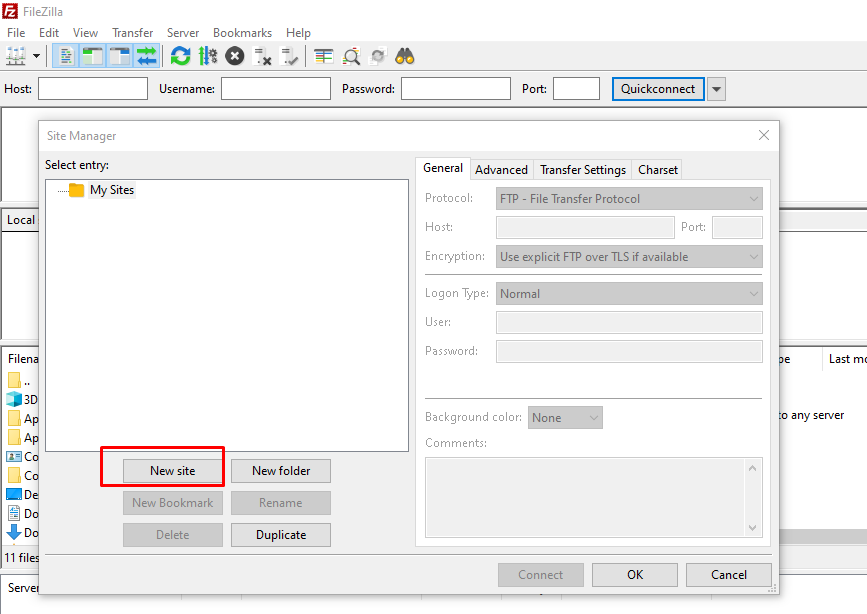Open the Server menu

(183, 33)
